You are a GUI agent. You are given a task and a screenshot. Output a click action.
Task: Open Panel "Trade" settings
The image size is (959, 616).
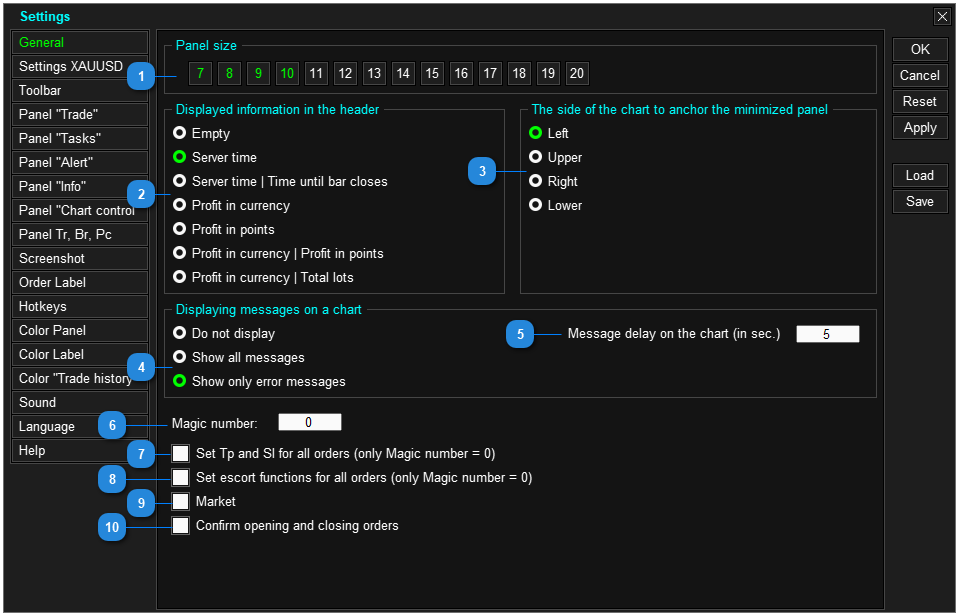click(80, 114)
